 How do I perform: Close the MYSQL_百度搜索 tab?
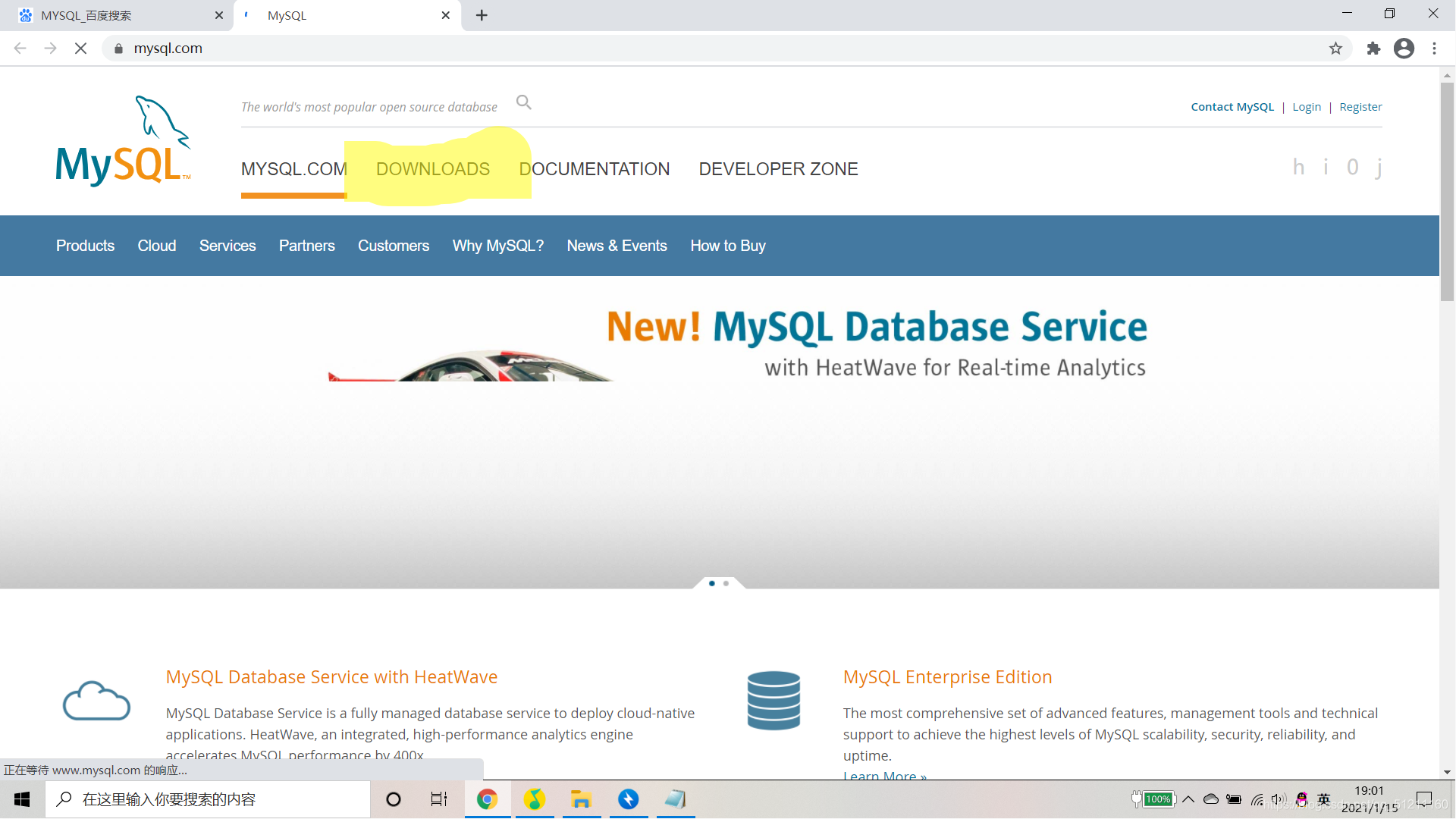pyautogui.click(x=219, y=15)
